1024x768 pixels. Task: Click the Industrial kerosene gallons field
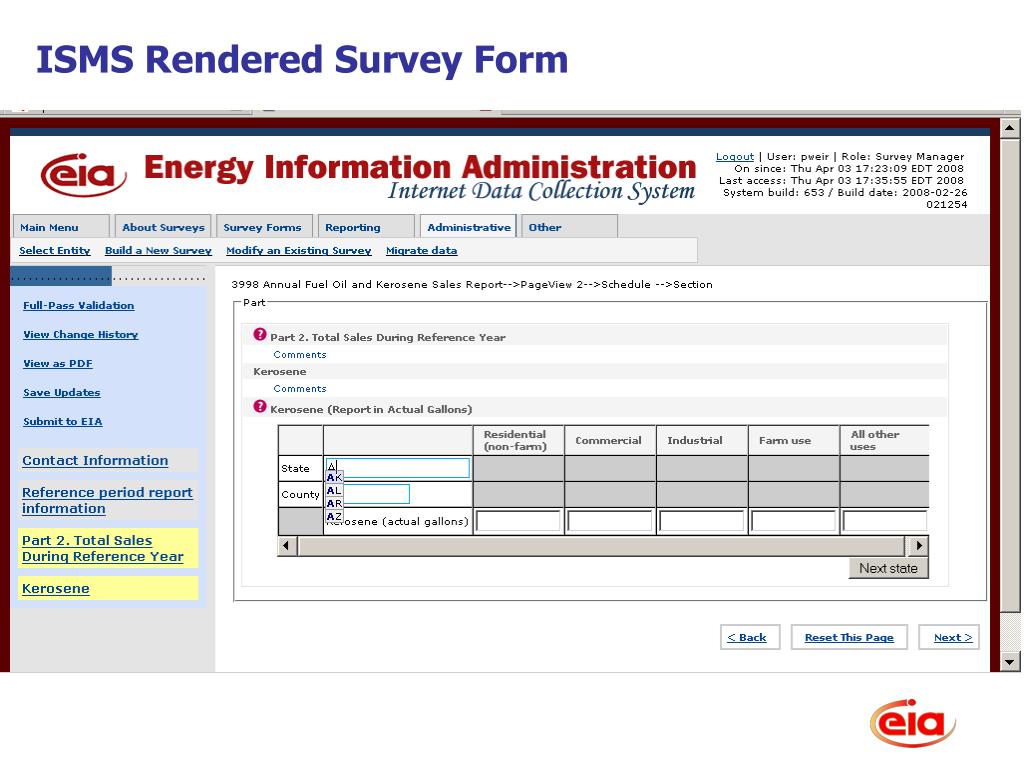click(x=701, y=521)
